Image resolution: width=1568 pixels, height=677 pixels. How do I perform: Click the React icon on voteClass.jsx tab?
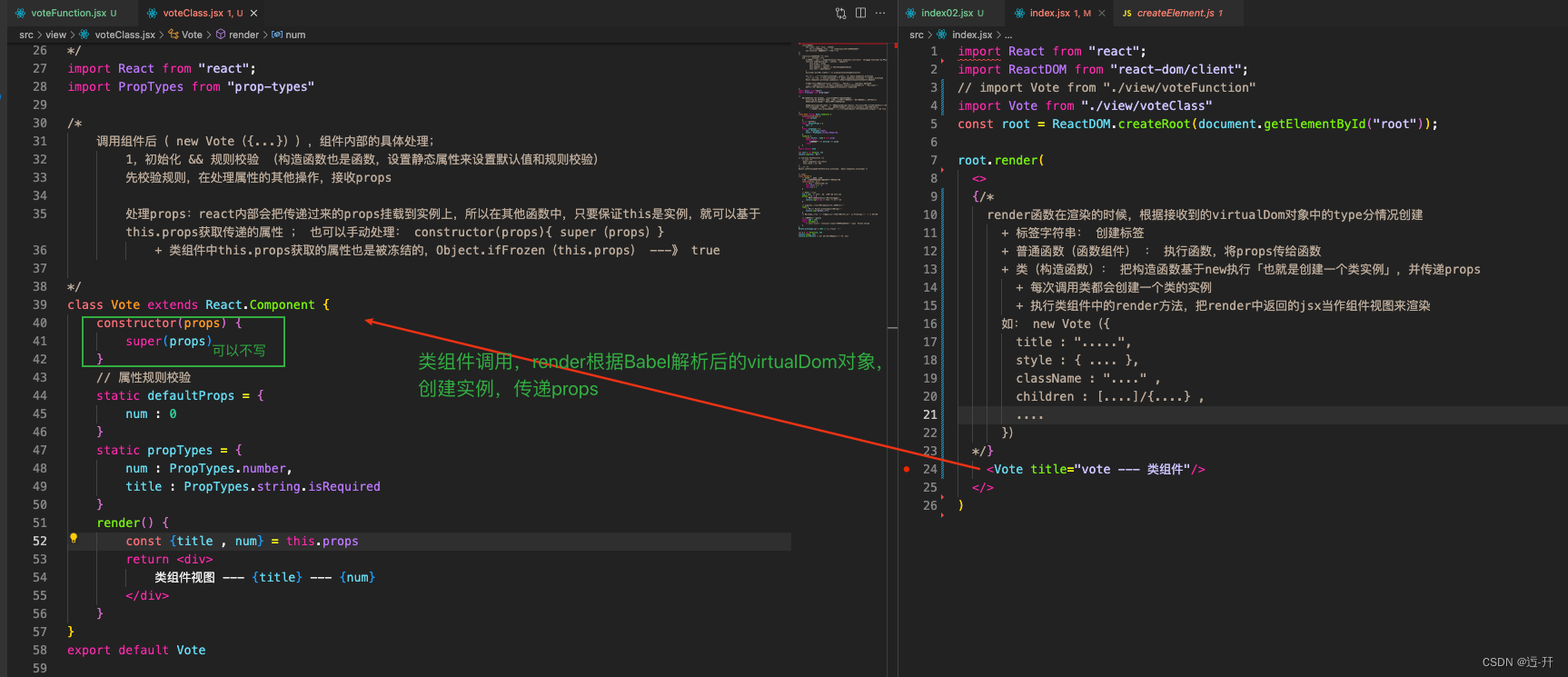point(154,13)
